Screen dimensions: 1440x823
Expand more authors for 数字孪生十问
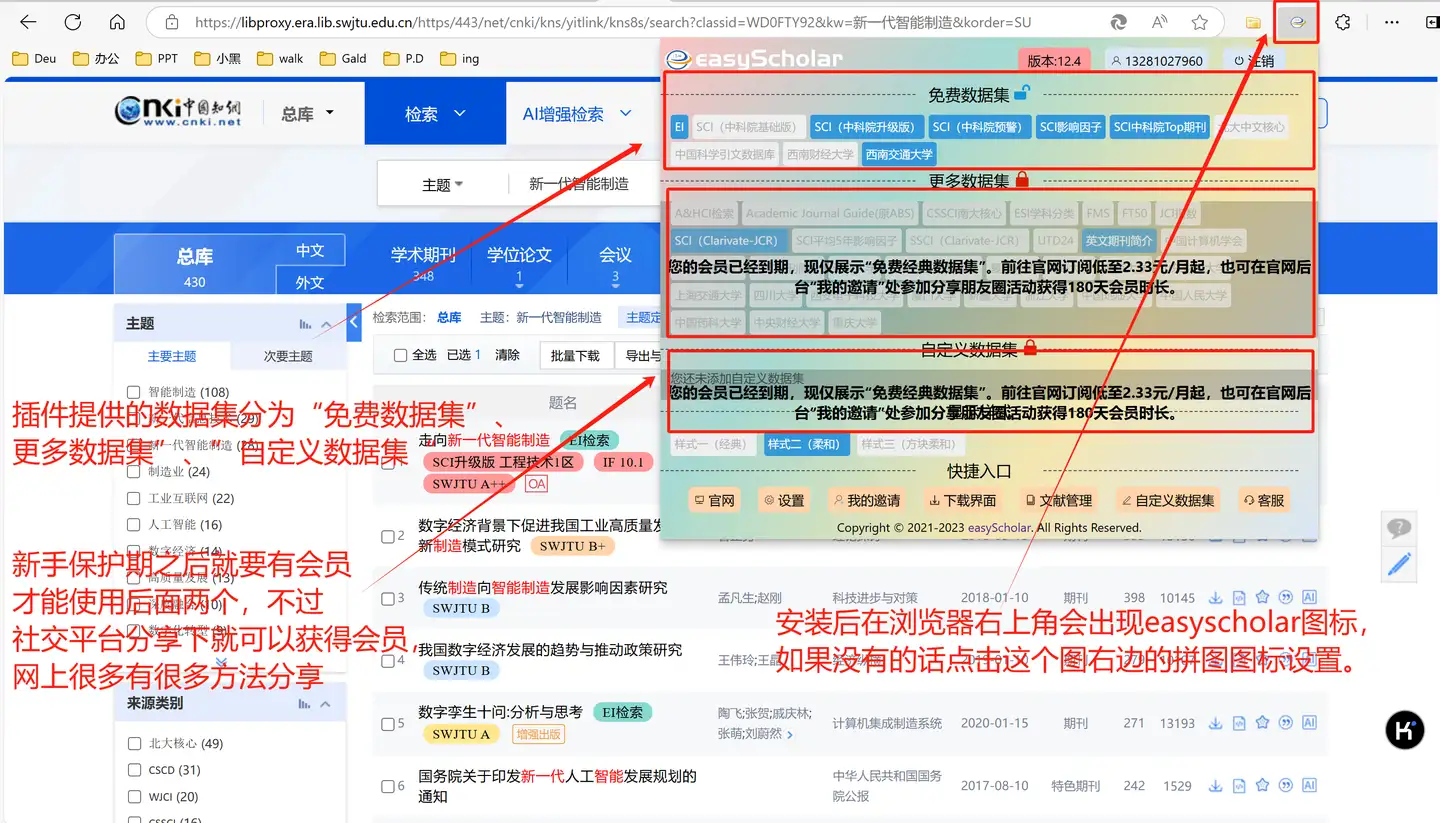click(x=790, y=734)
